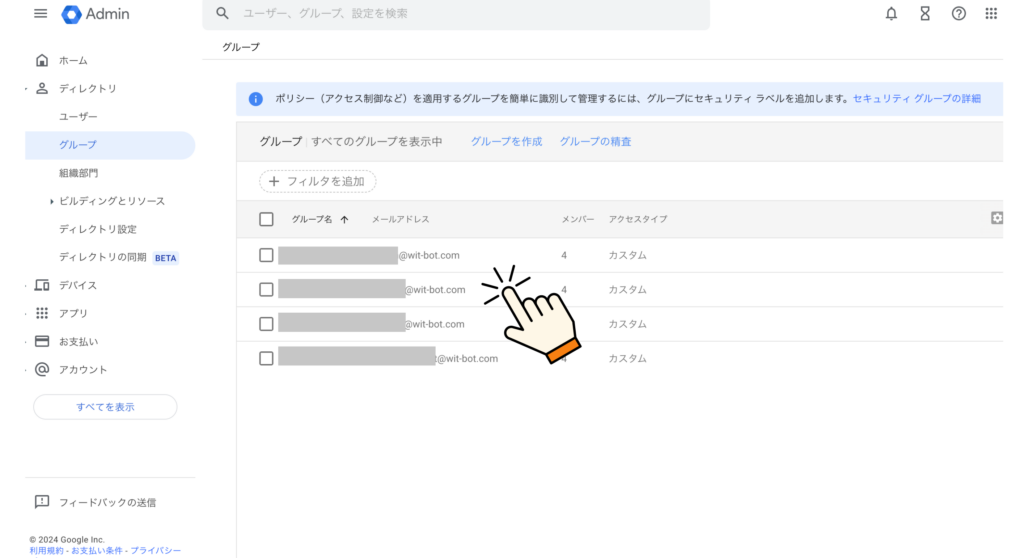The height and width of the screenshot is (558, 1024).
Task: Click the table column settings gear
Action: coord(996,218)
